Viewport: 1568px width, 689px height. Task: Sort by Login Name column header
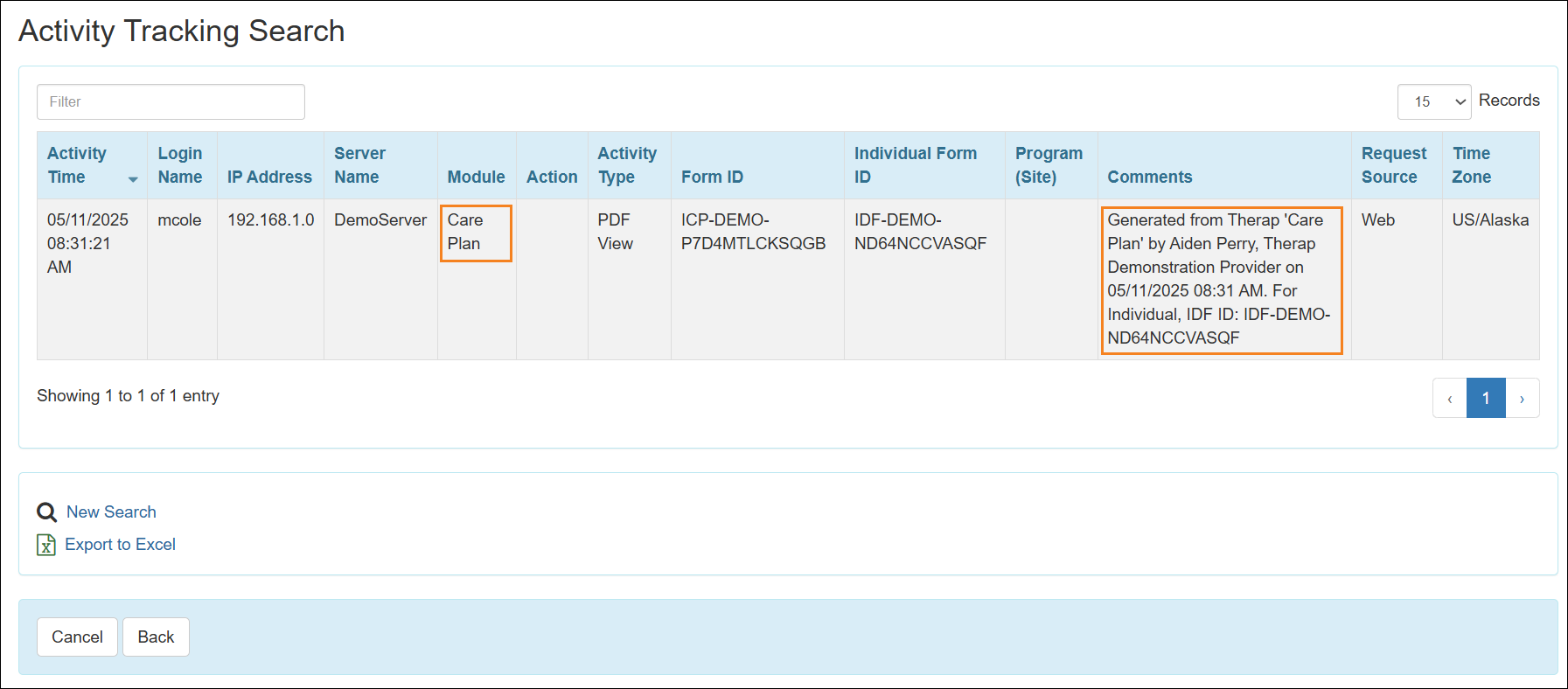[x=182, y=165]
